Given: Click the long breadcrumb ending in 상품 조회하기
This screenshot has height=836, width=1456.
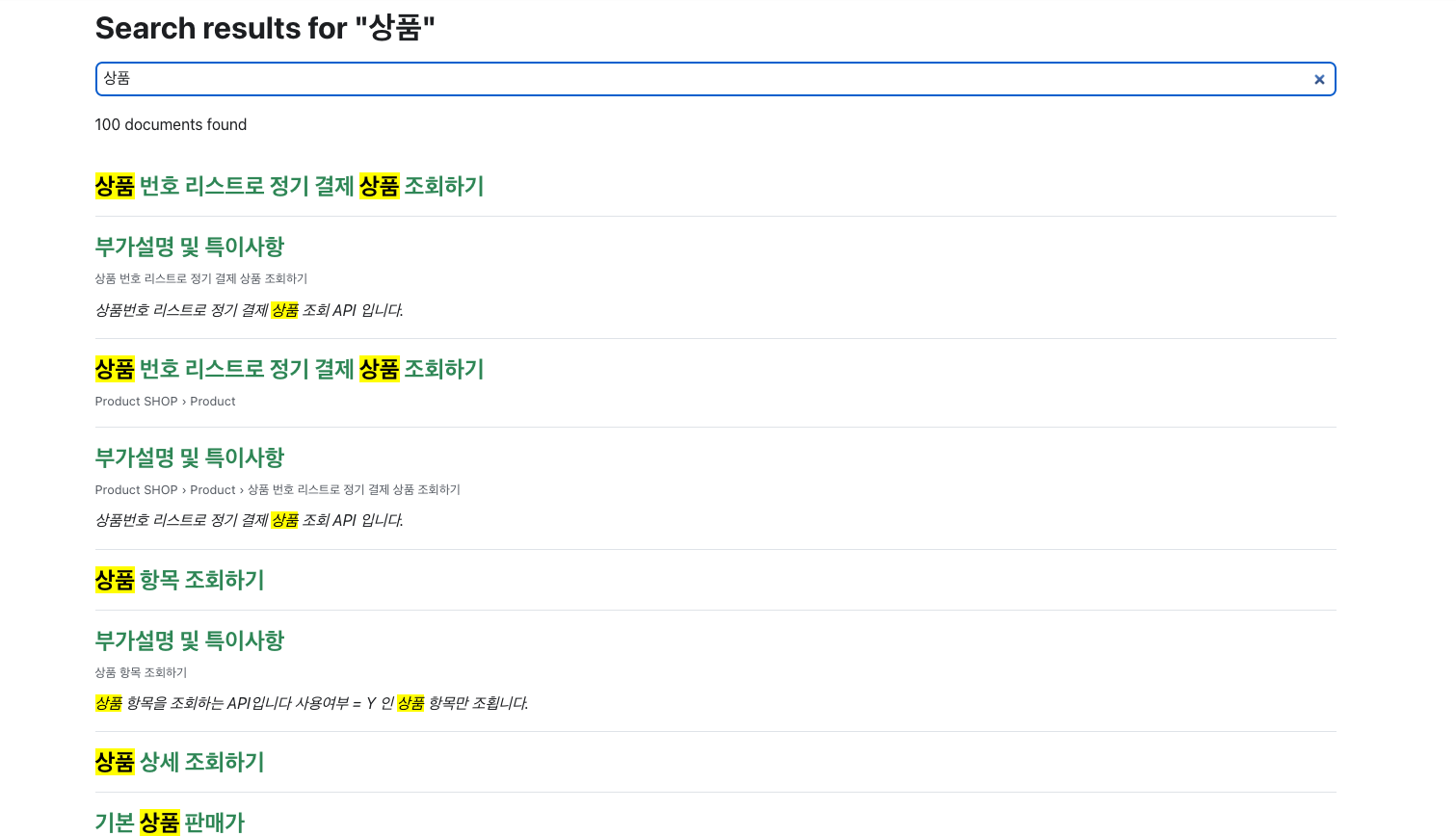Looking at the screenshot, I should pos(278,489).
